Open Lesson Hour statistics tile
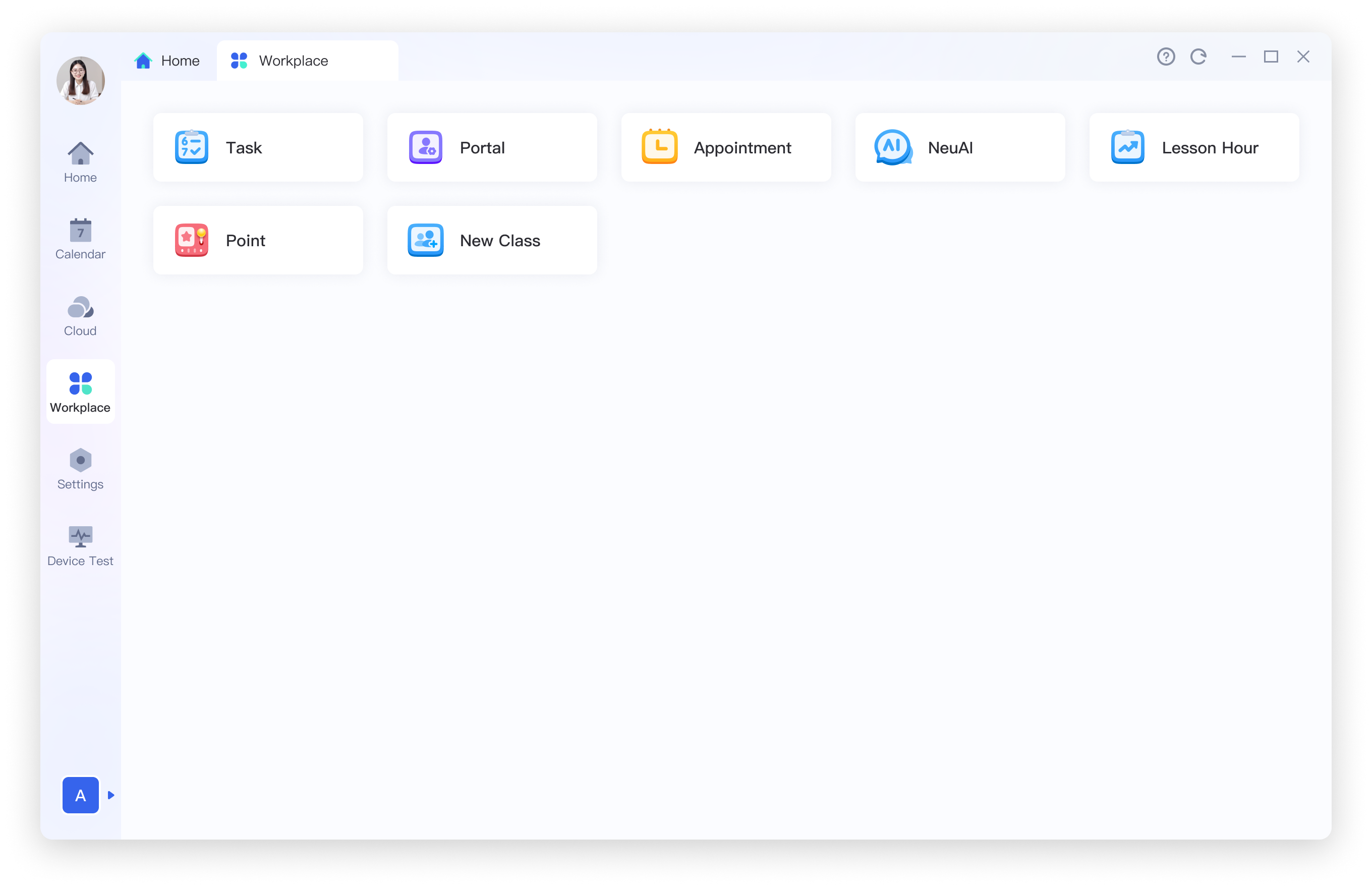1372x888 pixels. coord(1194,148)
